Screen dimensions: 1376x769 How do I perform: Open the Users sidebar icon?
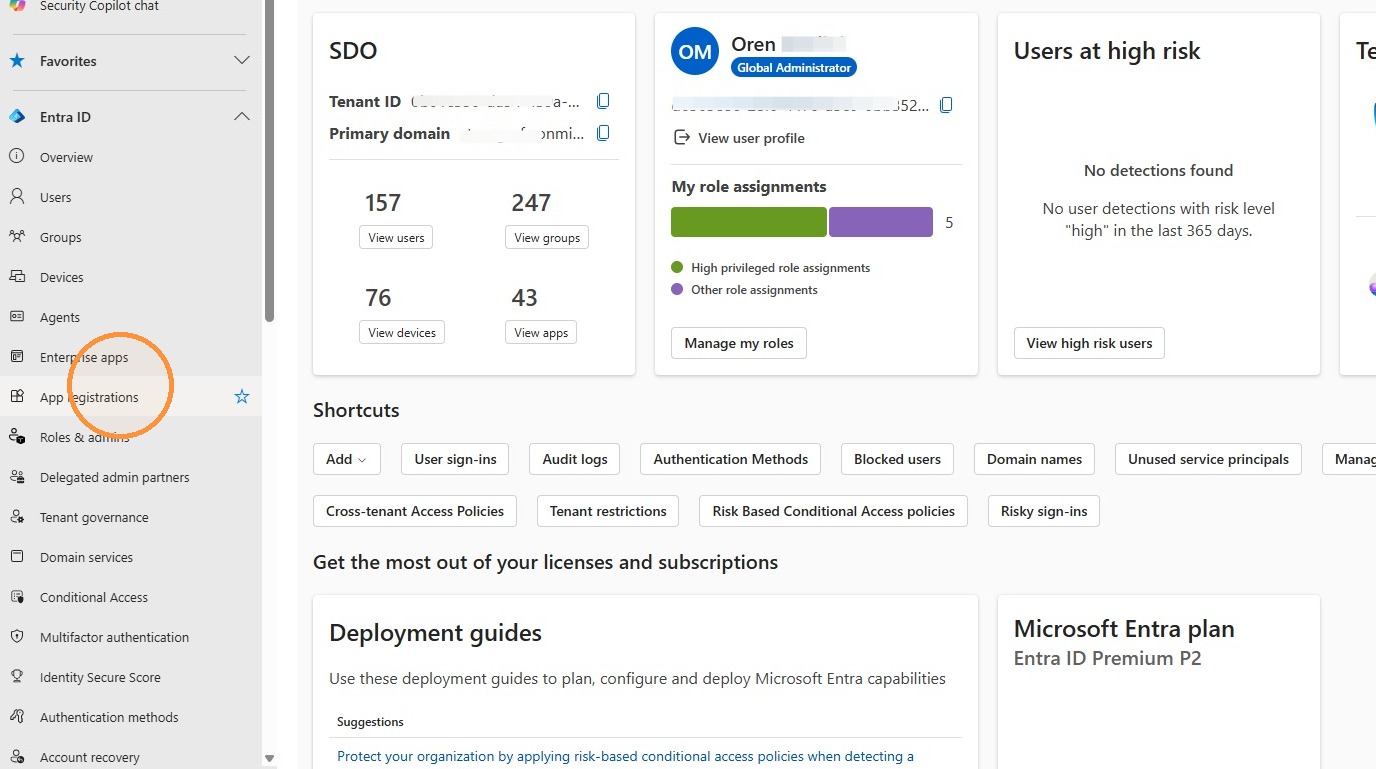tap(17, 197)
